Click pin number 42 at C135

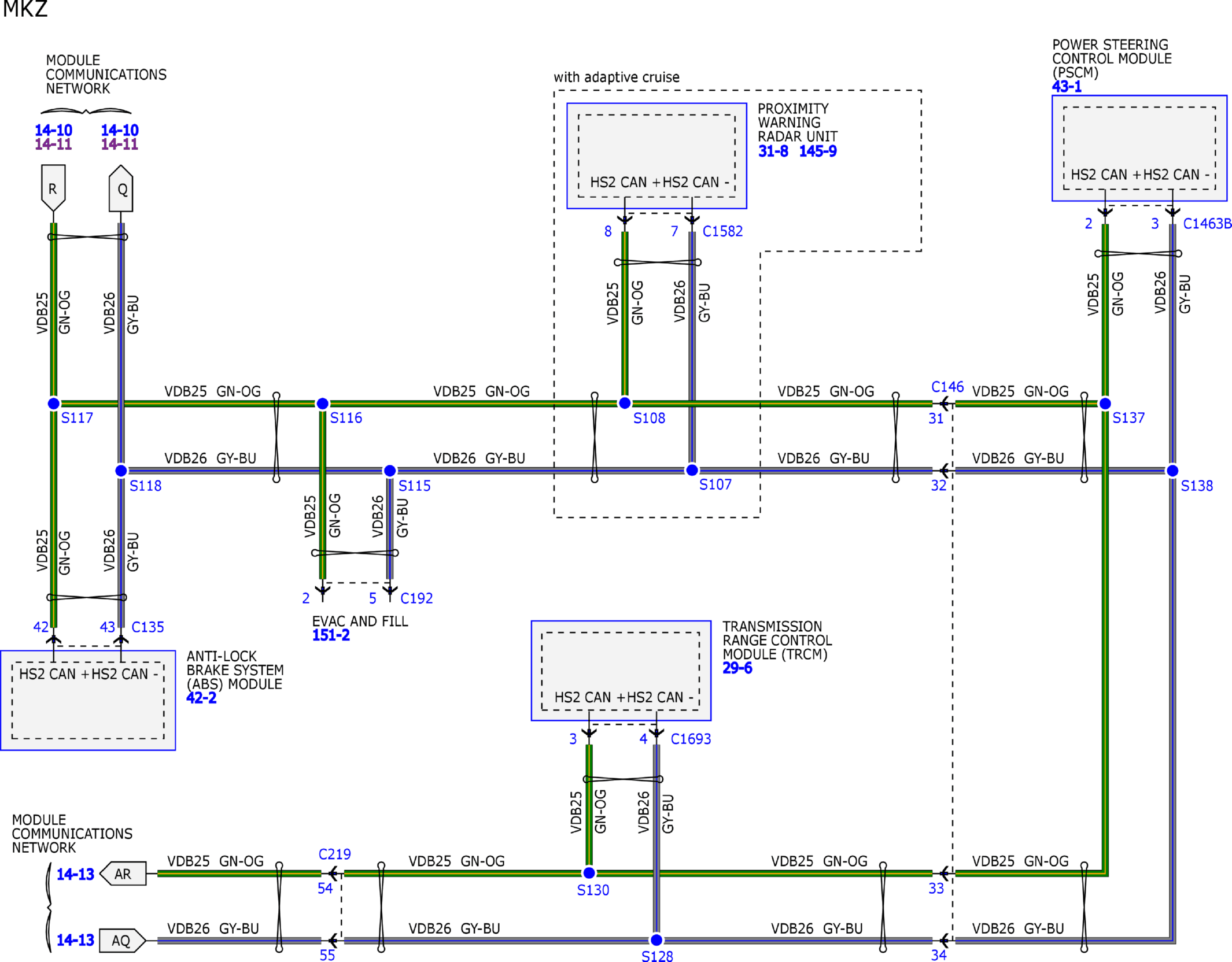coord(41,627)
